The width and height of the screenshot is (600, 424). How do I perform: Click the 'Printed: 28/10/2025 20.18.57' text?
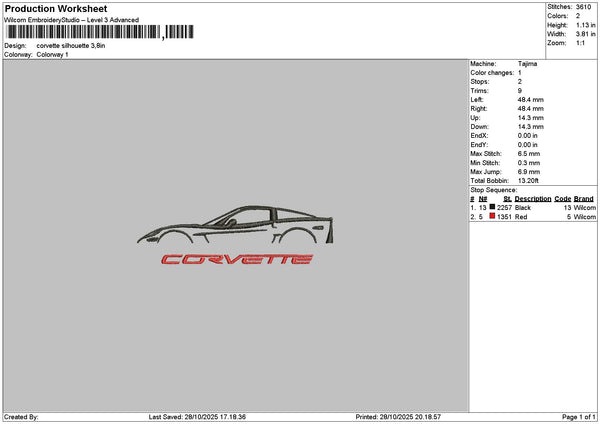click(398, 417)
